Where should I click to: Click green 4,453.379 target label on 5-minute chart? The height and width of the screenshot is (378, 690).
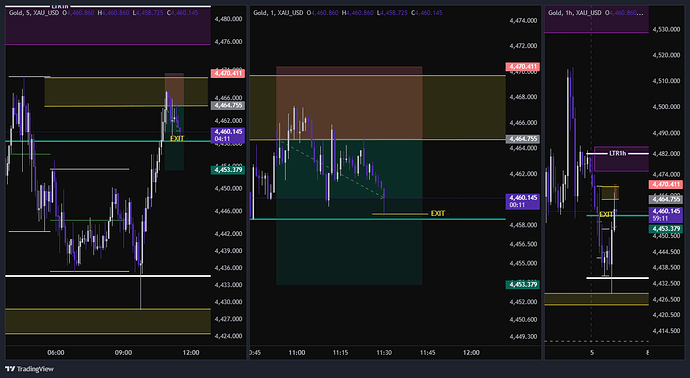point(228,170)
